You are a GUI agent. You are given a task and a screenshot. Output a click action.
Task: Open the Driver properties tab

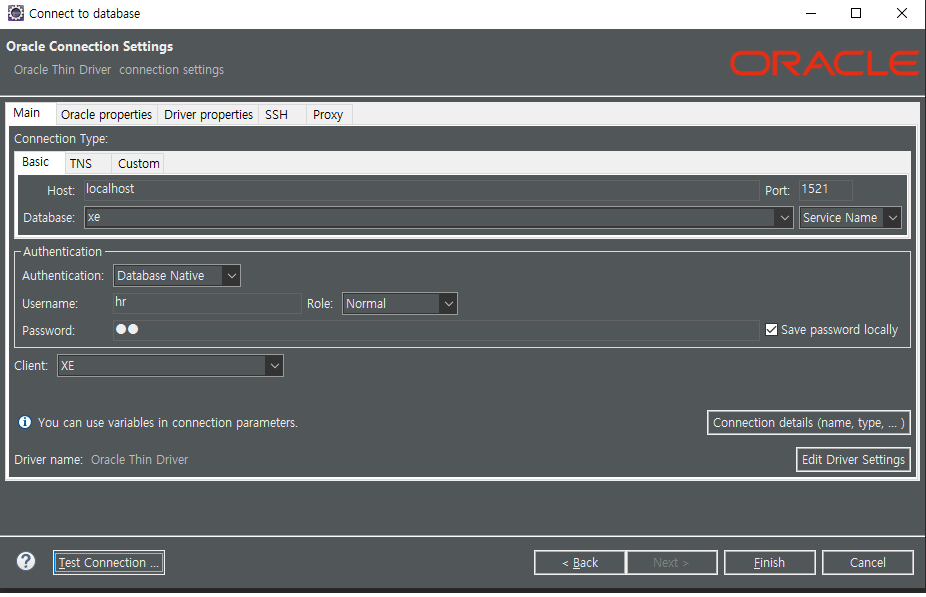point(208,115)
